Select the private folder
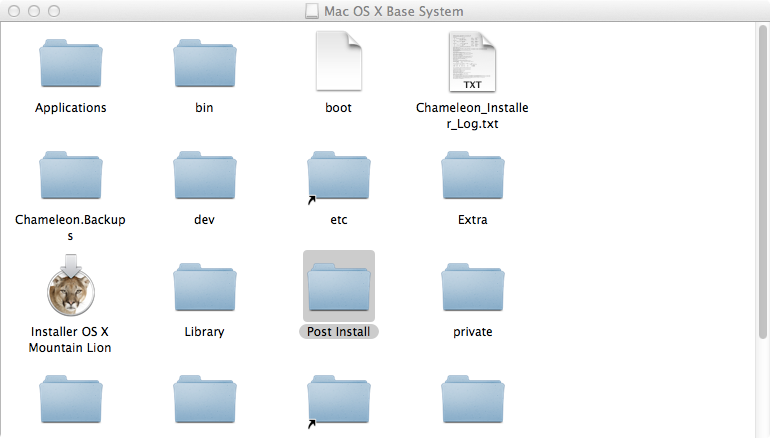Viewport: 770px width, 438px height. click(x=471, y=289)
